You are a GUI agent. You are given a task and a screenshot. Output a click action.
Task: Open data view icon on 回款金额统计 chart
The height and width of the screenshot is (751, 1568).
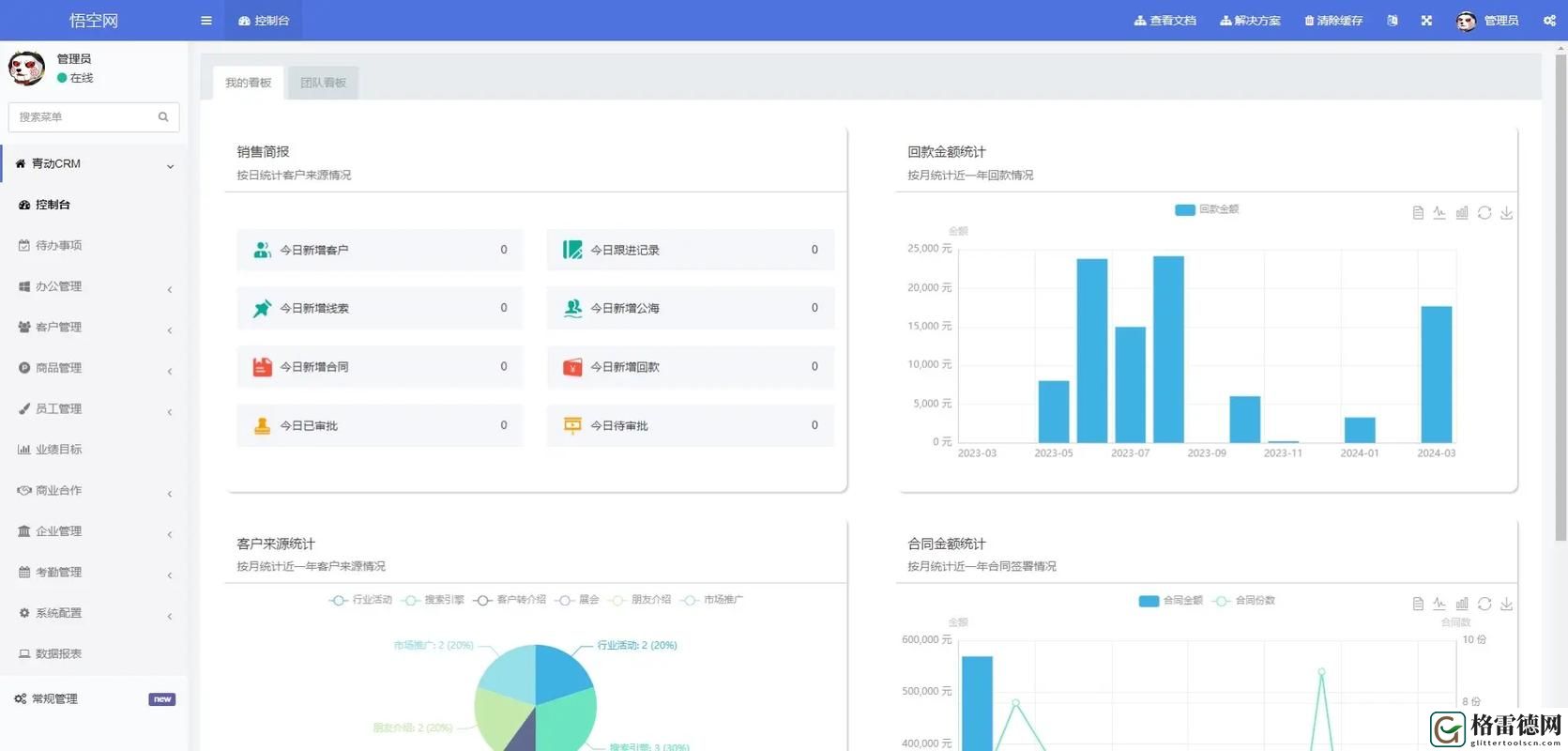[1418, 213]
